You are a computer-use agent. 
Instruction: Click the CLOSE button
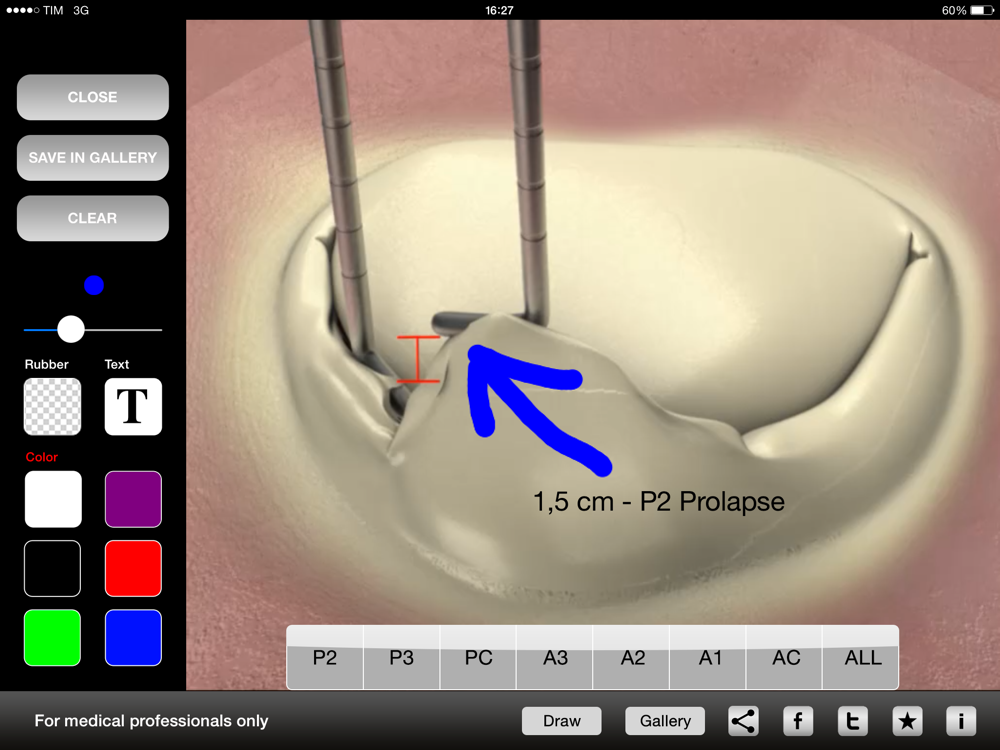[92, 97]
